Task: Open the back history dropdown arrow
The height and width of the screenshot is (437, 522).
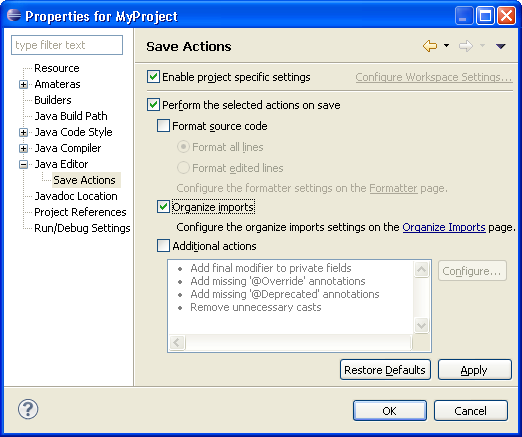Action: 446,45
